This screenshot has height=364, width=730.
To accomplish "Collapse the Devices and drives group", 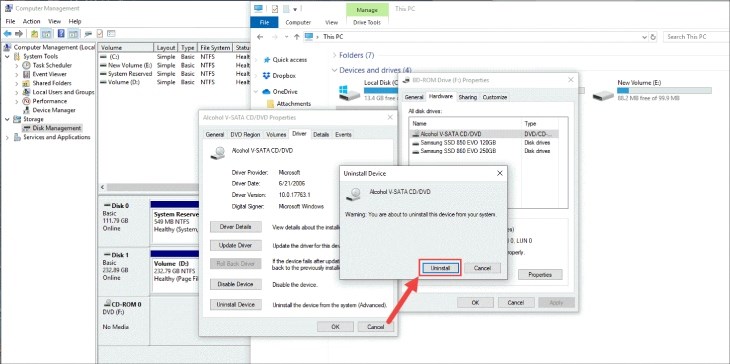I will [334, 70].
